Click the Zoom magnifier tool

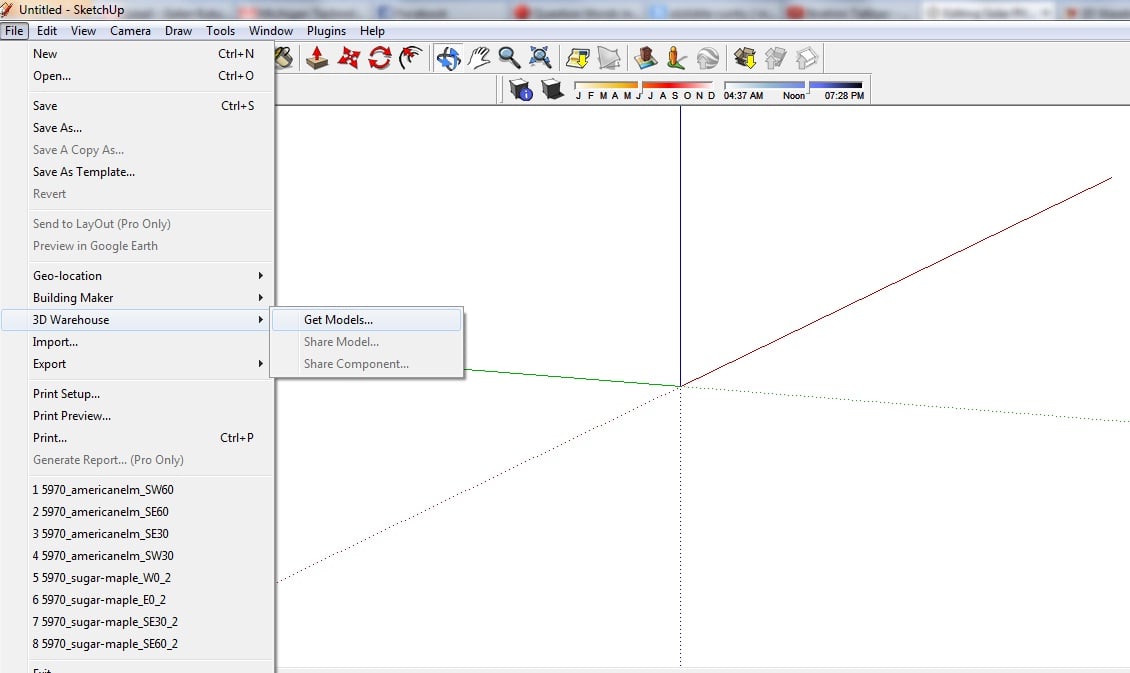click(x=510, y=58)
